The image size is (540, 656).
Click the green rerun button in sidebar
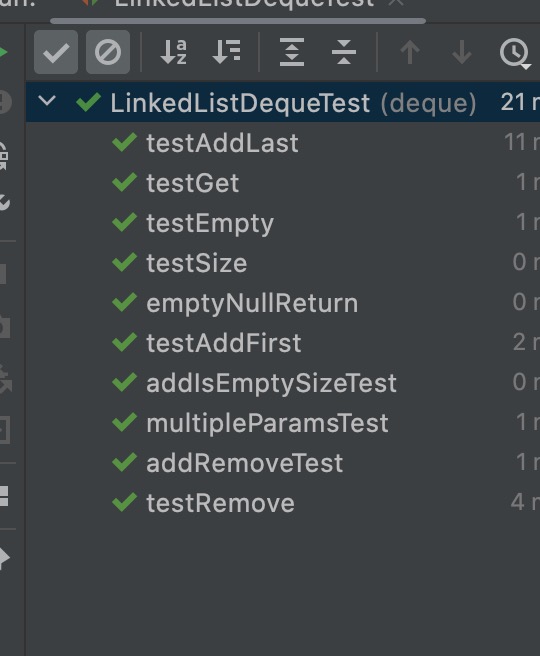coord(3,52)
